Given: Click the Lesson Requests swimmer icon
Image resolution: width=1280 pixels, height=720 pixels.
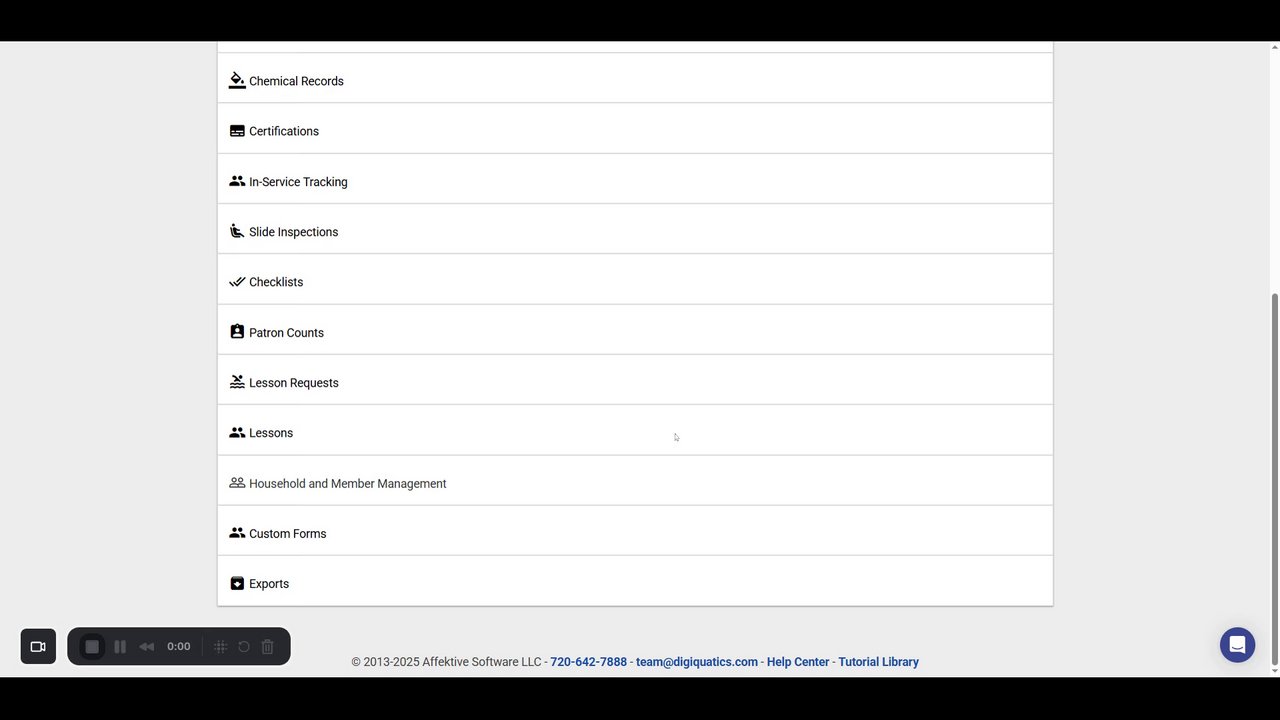Looking at the screenshot, I should tap(237, 382).
